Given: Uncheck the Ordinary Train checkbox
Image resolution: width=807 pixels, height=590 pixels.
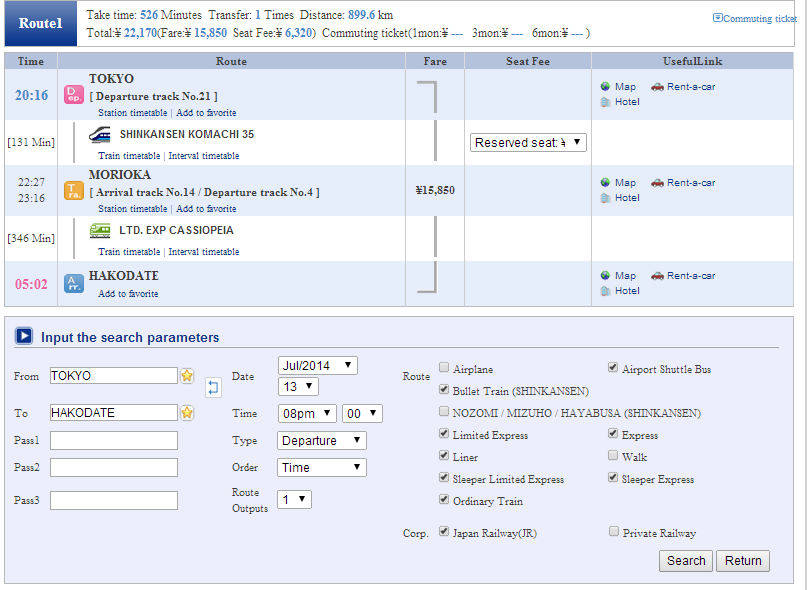Looking at the screenshot, I should coord(444,499).
